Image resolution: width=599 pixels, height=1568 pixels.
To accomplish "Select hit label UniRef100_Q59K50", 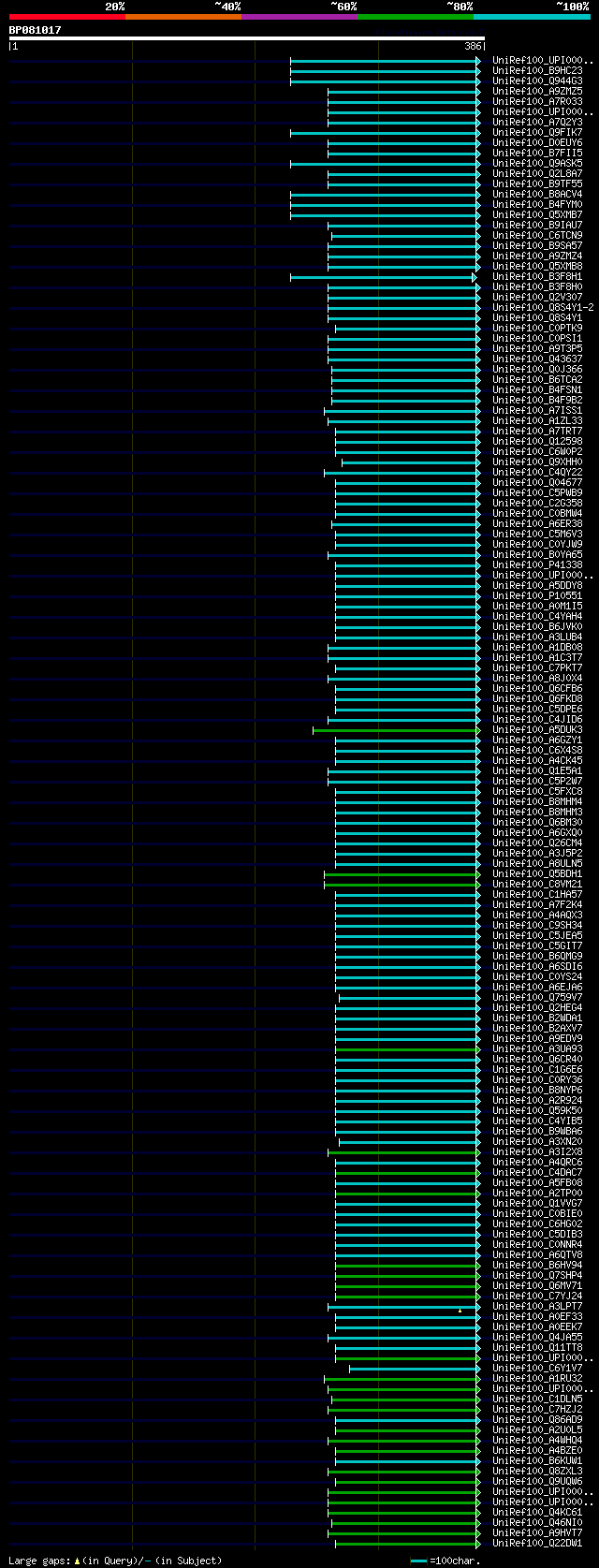I will pos(537,1110).
